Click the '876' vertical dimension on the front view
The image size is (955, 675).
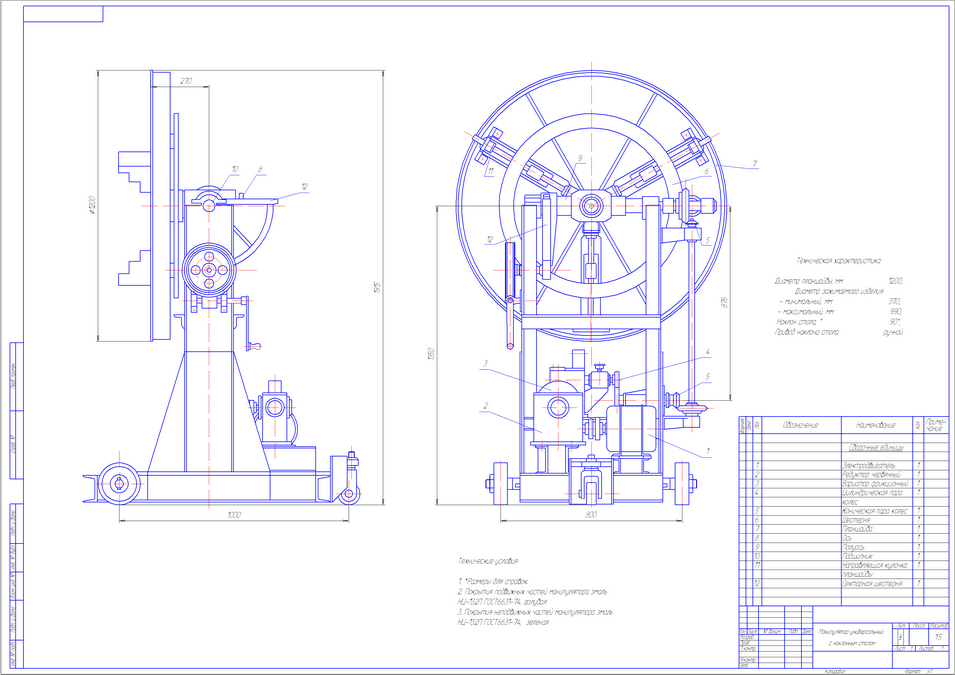[x=724, y=302]
